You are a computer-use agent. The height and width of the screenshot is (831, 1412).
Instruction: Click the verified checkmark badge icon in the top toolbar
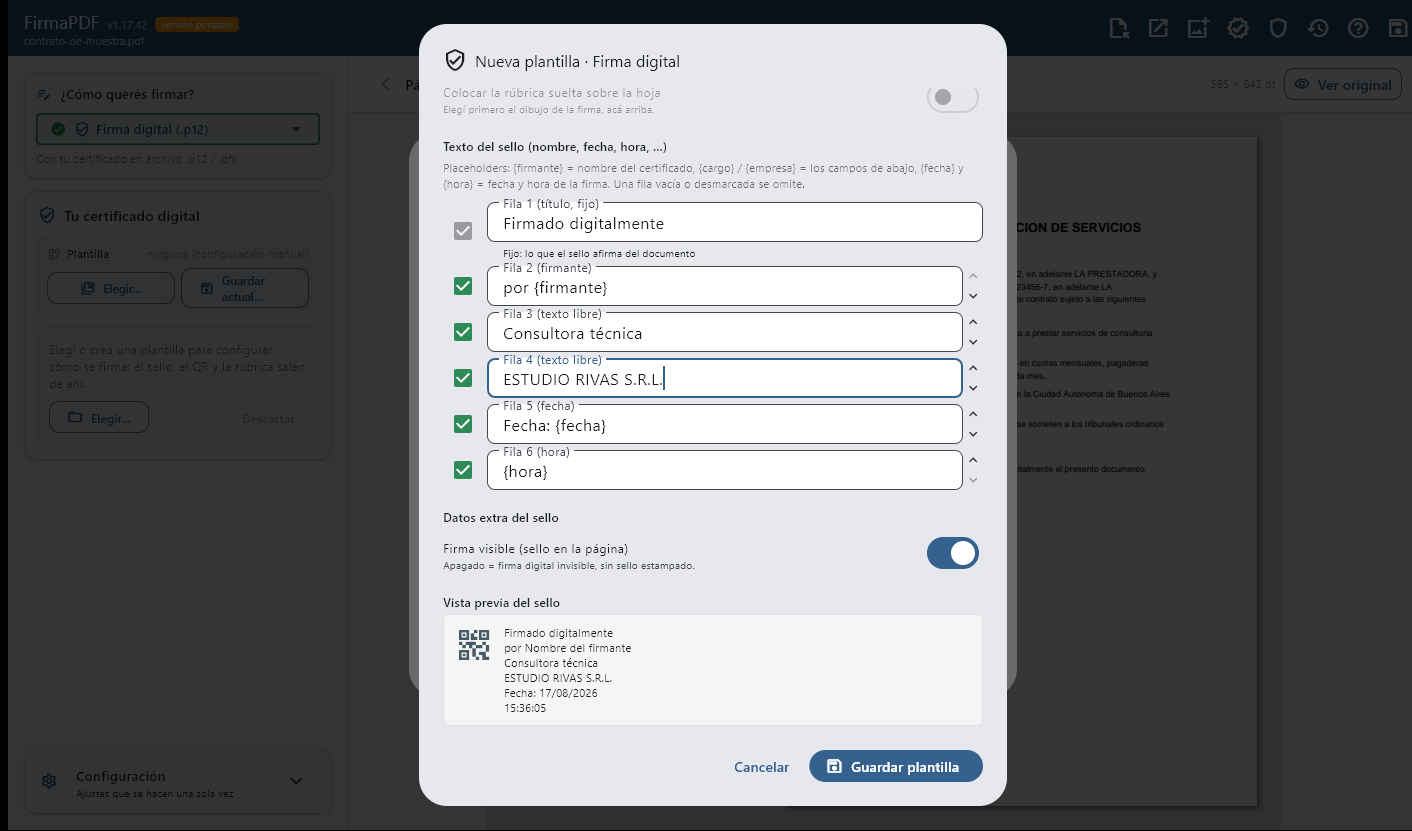point(1238,28)
